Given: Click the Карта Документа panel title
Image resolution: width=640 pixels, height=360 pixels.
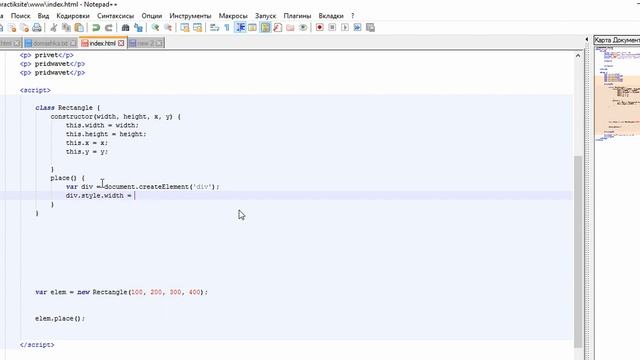Looking at the screenshot, I should (617, 40).
